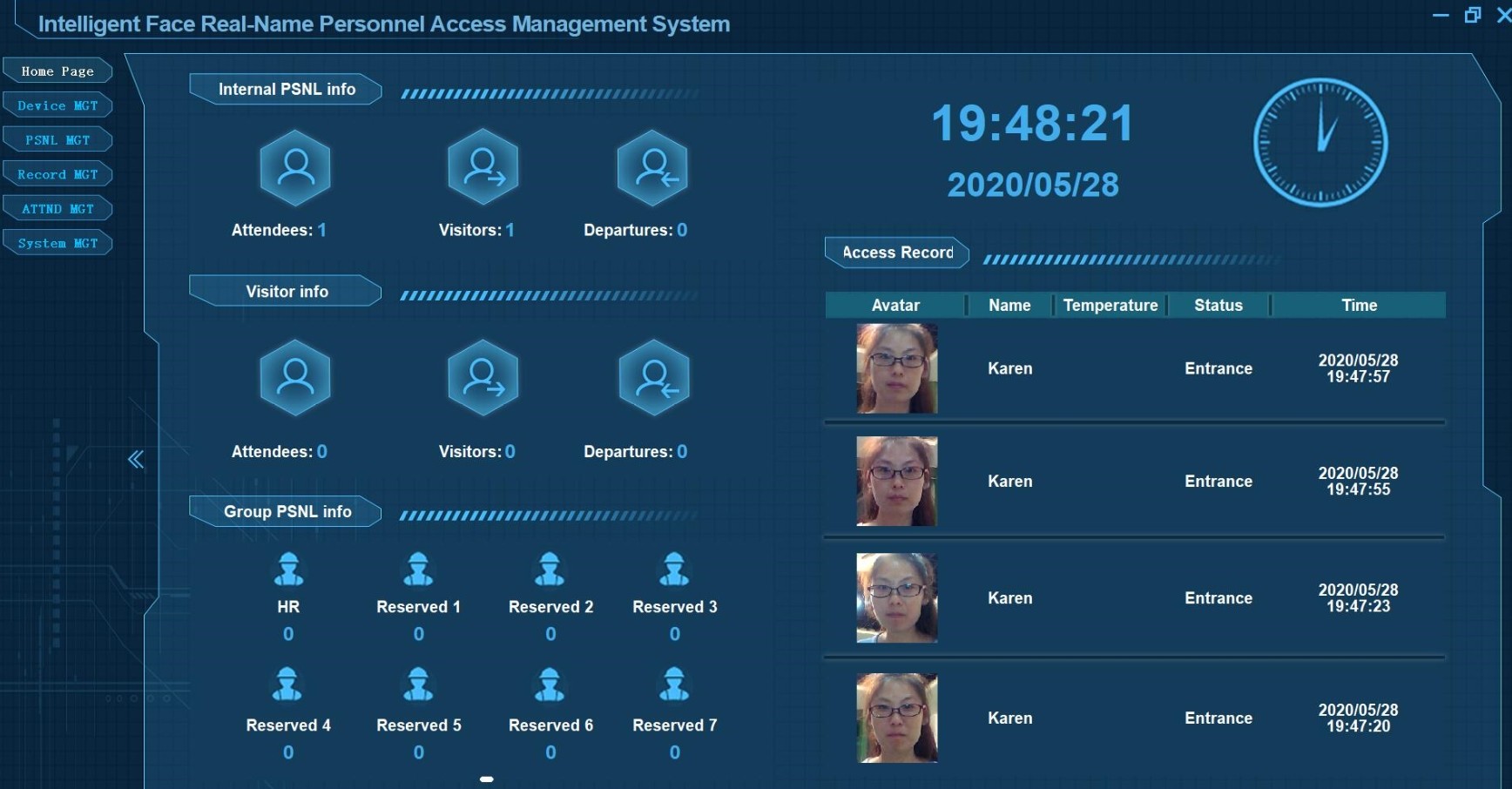Open Record MGT in sidebar
Screen dimensions: 1512x789
click(57, 174)
